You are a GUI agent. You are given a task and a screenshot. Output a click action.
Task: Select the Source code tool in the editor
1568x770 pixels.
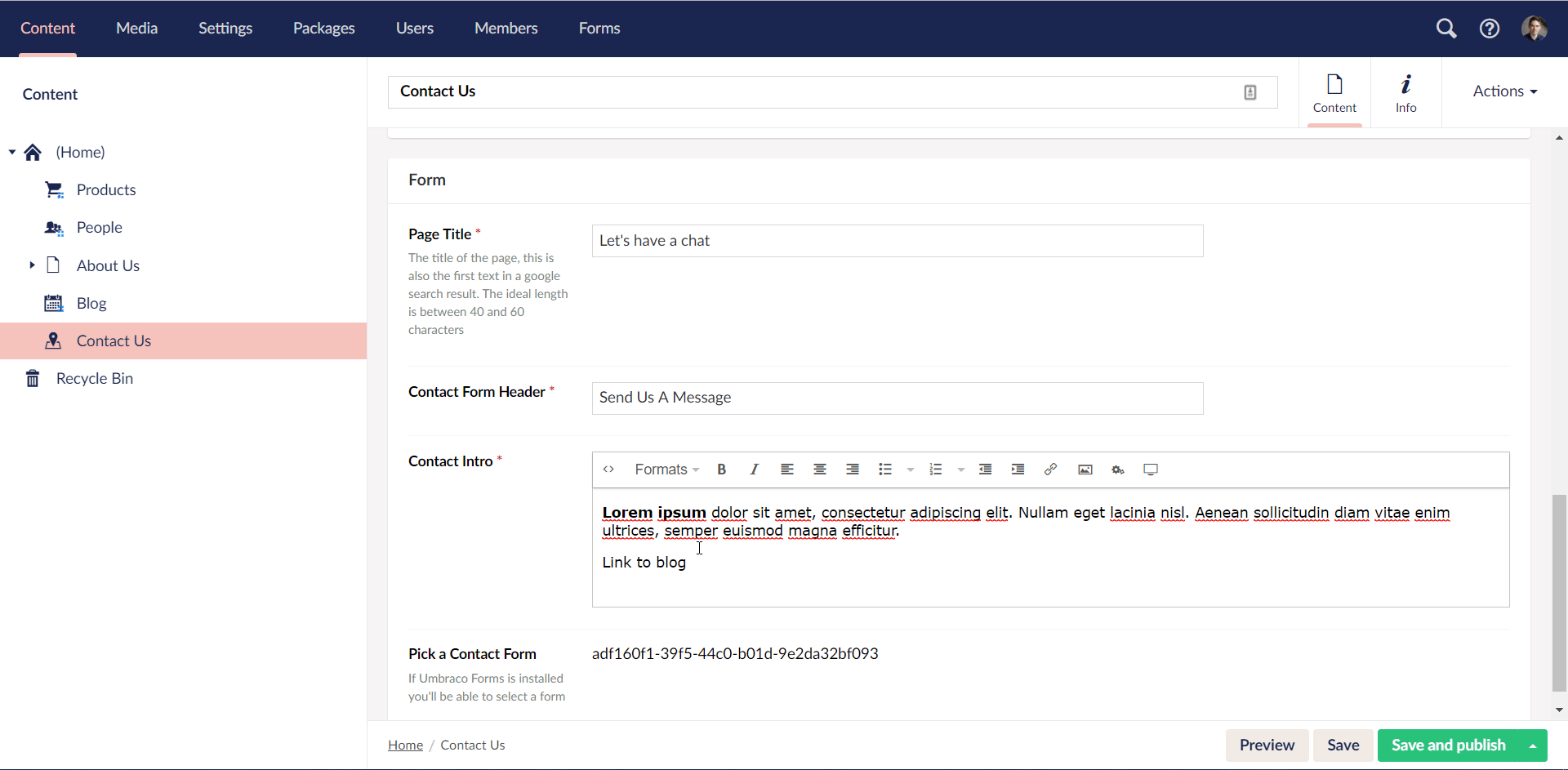(x=608, y=470)
